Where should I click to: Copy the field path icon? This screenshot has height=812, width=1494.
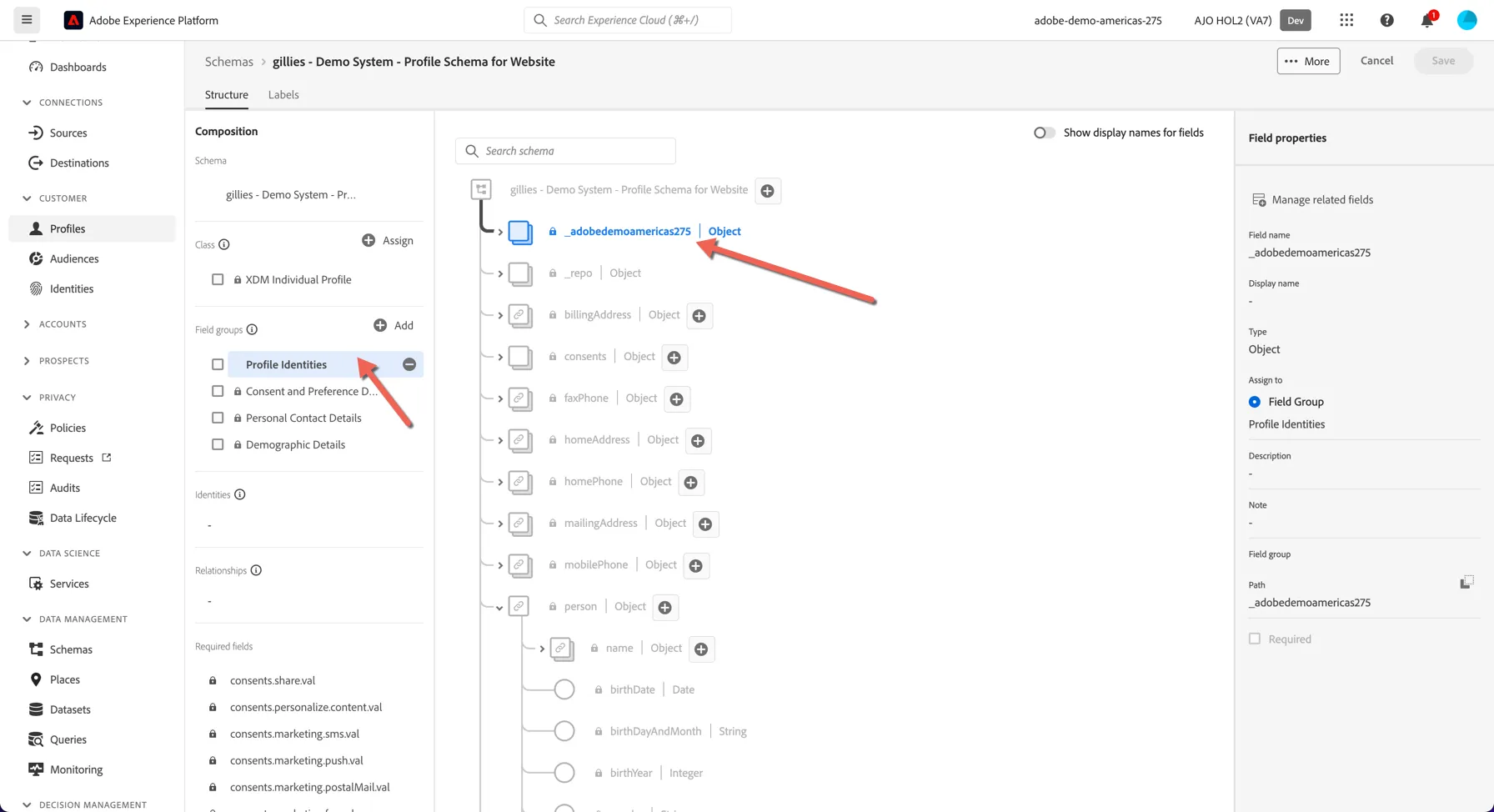(1466, 582)
